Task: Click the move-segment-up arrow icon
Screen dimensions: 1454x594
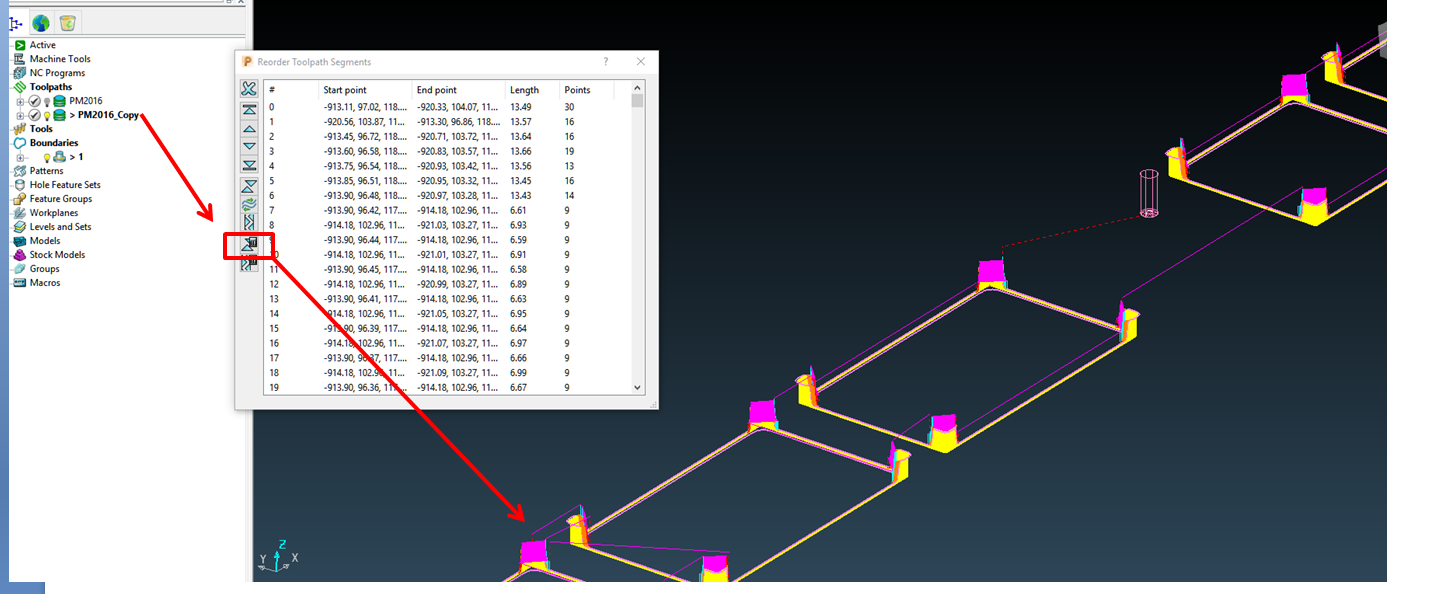Action: point(248,130)
